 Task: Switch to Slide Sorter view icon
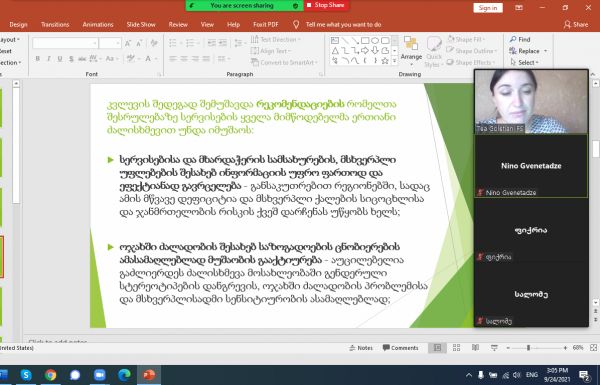pyautogui.click(x=456, y=347)
